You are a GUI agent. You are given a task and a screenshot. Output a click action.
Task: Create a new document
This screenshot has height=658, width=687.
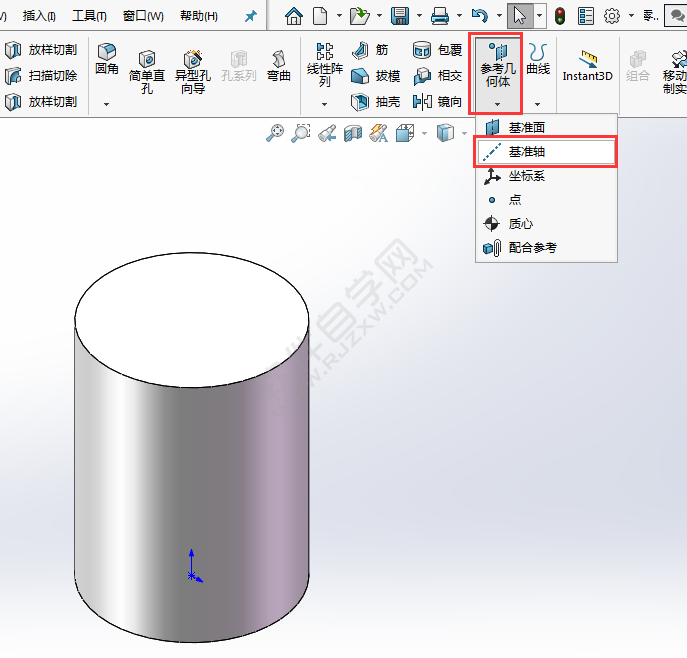[320, 16]
